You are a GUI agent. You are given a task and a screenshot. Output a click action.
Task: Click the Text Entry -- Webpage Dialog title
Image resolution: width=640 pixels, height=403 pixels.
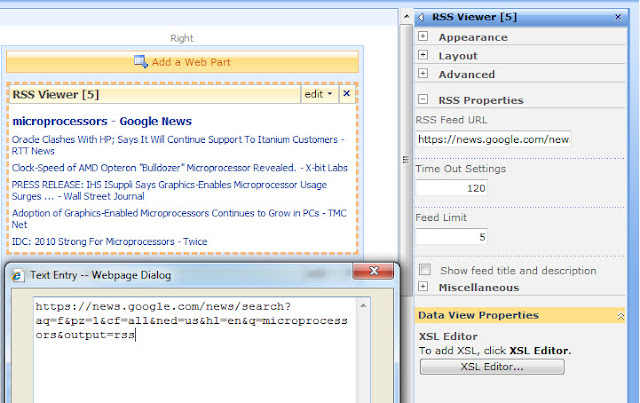(x=100, y=275)
